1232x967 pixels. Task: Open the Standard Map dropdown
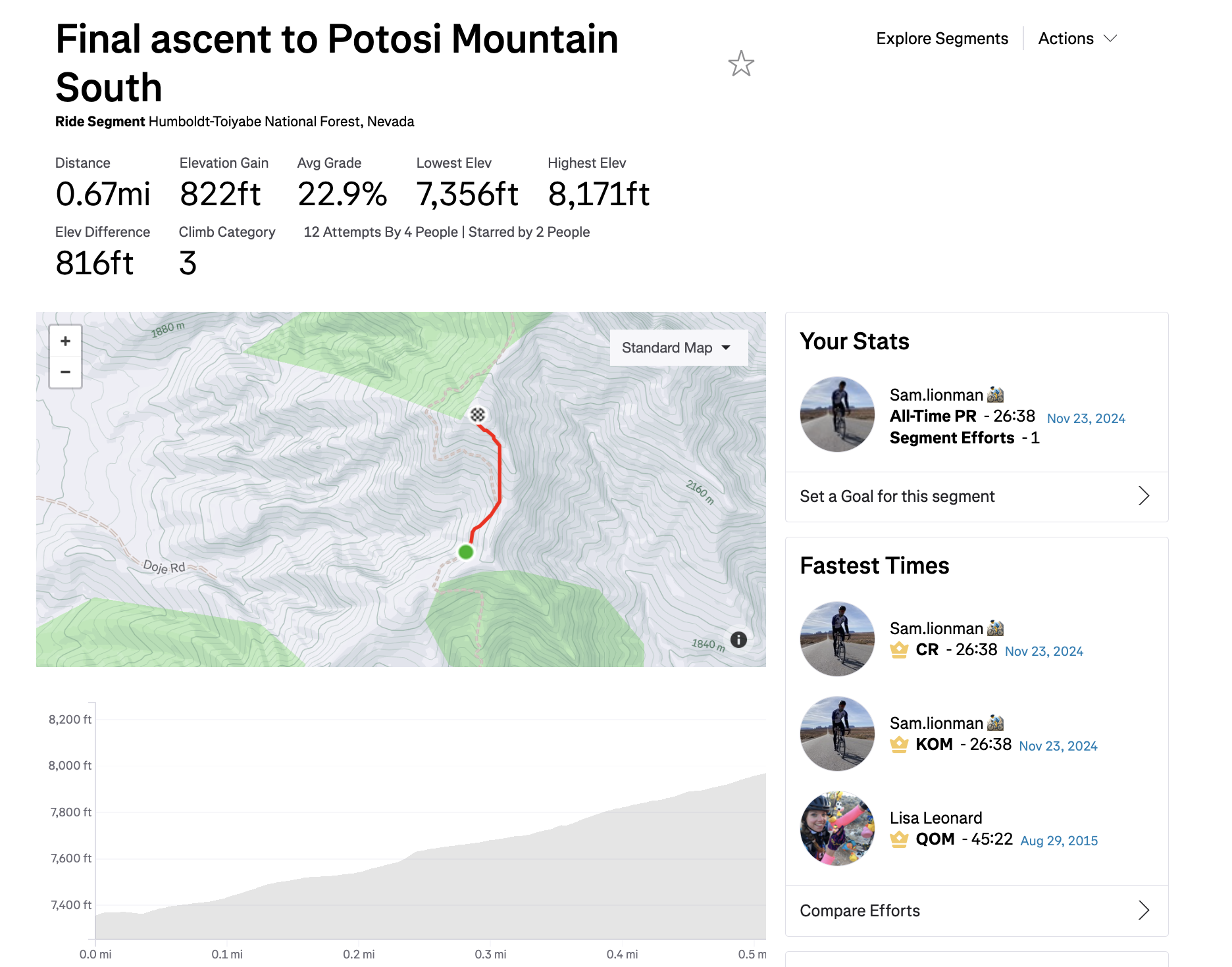[679, 347]
